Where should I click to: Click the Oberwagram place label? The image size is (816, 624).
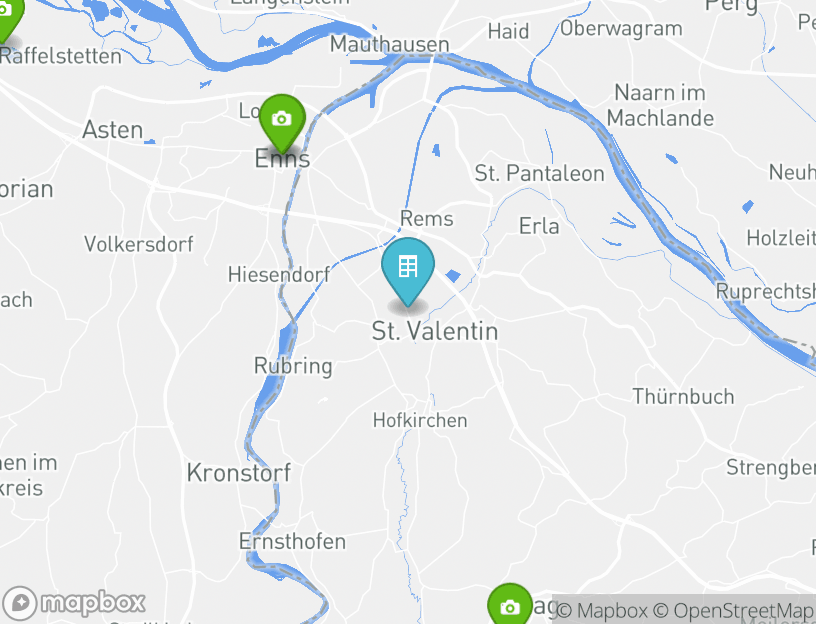pyautogui.click(x=621, y=29)
